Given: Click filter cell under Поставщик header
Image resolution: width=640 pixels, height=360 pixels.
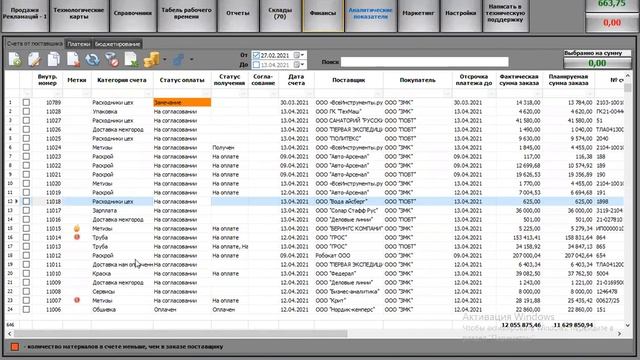Looking at the screenshot, I should pos(349,93).
